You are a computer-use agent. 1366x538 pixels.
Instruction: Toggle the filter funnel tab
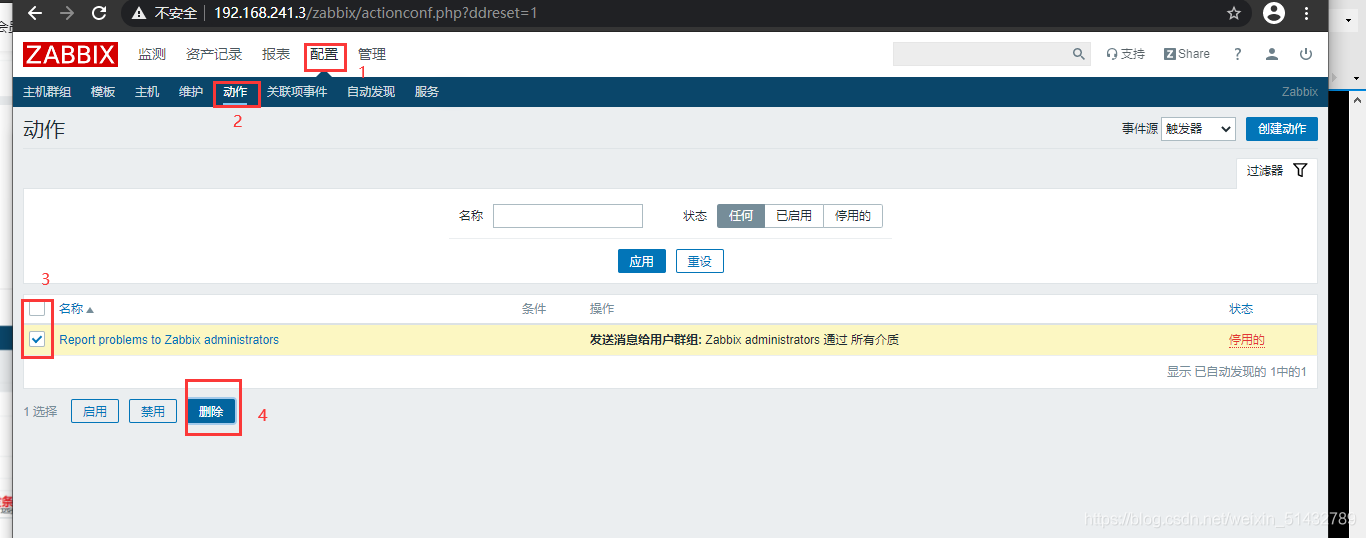point(1277,171)
